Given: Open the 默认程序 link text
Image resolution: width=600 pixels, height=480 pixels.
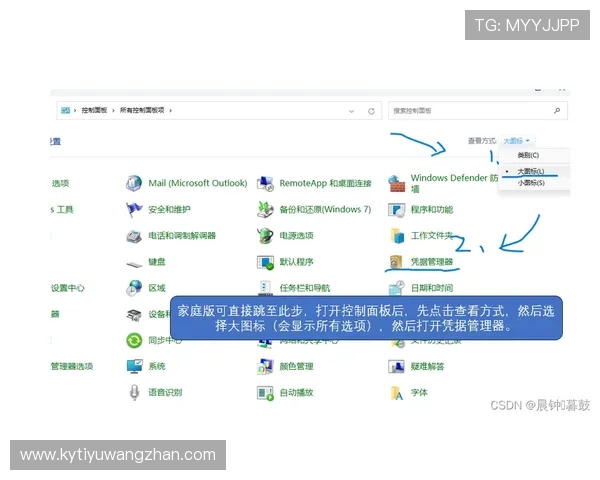Looking at the screenshot, I should tap(296, 262).
